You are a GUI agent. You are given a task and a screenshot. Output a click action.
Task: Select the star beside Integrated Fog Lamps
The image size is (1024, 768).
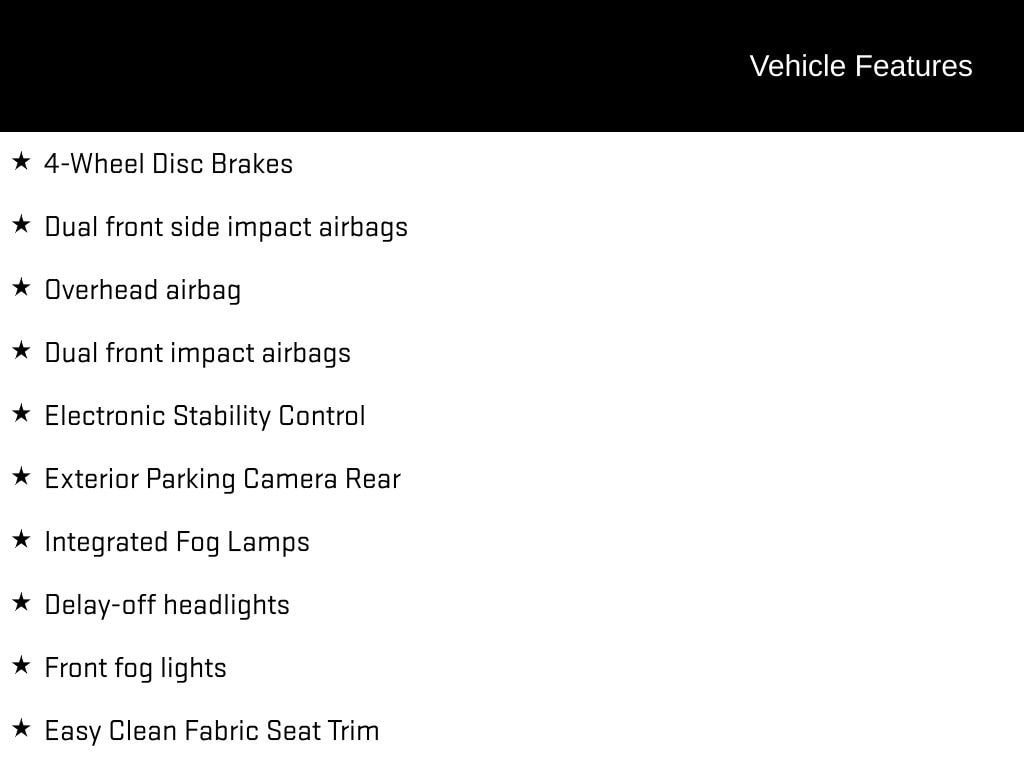point(21,539)
